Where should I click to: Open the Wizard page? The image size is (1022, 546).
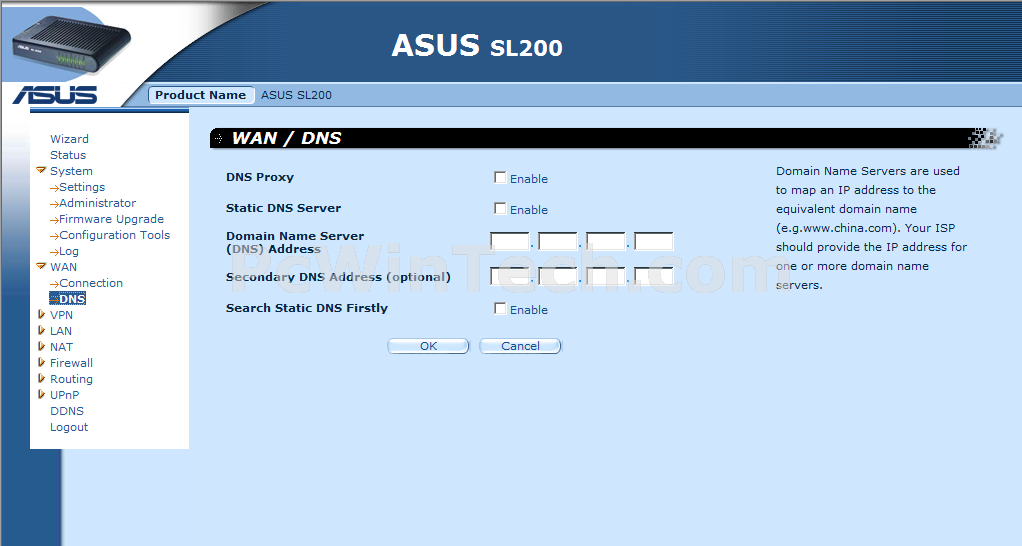tap(69, 139)
